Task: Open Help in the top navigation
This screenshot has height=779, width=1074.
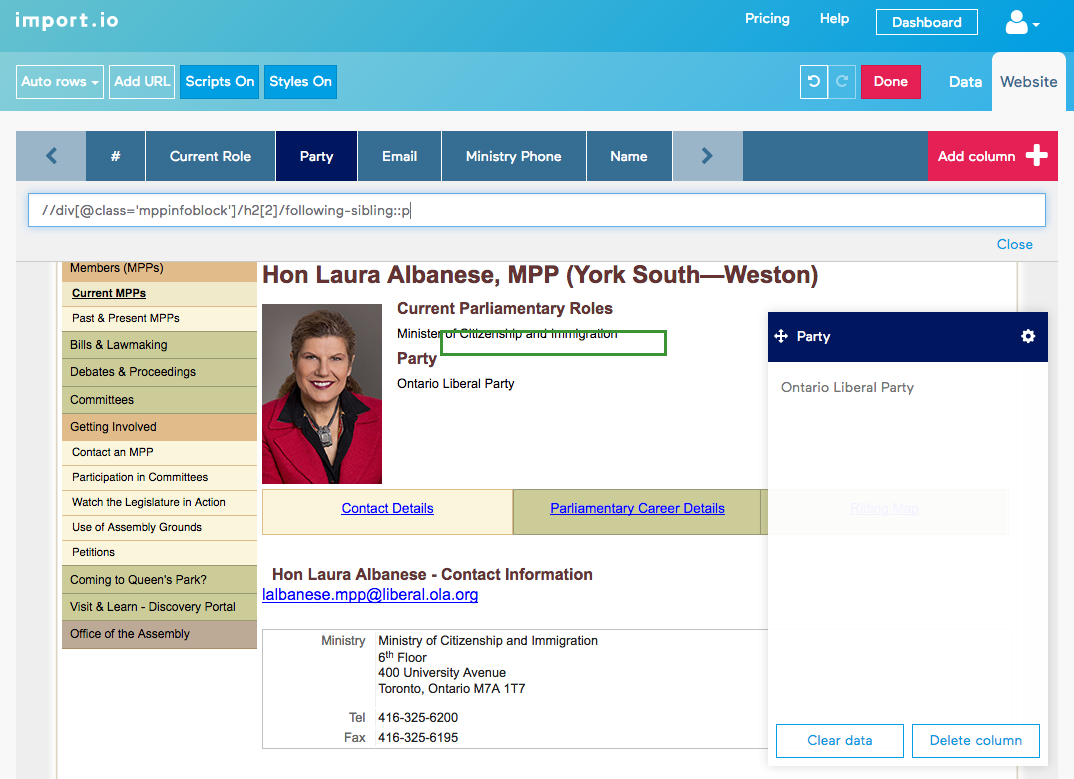Action: click(834, 18)
